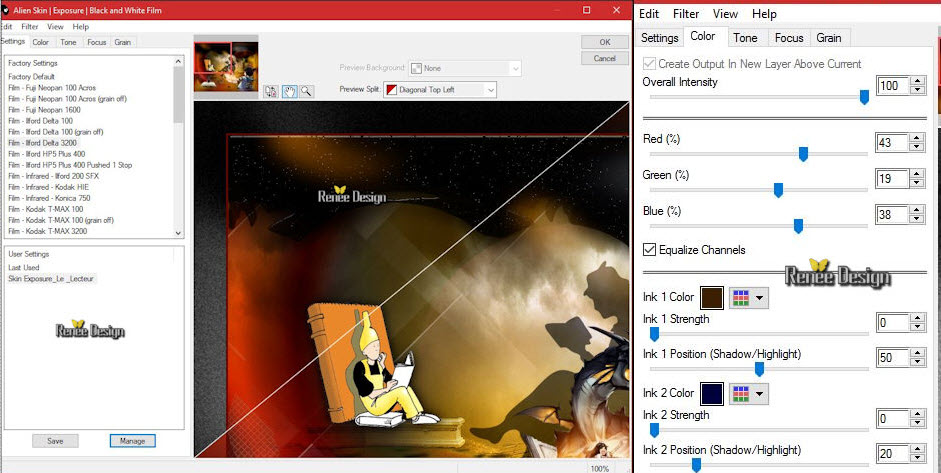Click the Cancel button
Screen dimensions: 941x473
[x=605, y=58]
